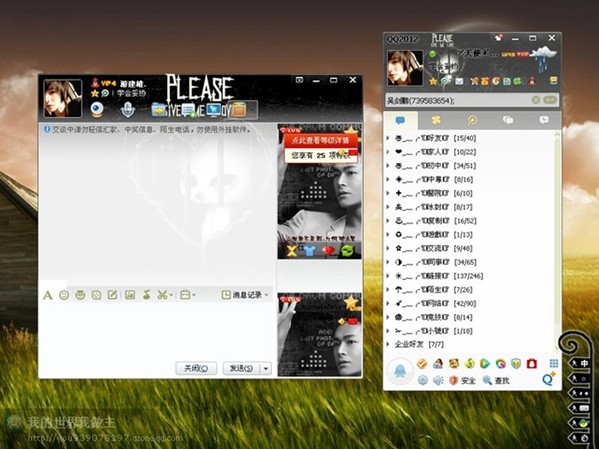The height and width of the screenshot is (449, 599).
Task: Switch to the star-shaped Qzone tab
Action: tap(436, 121)
